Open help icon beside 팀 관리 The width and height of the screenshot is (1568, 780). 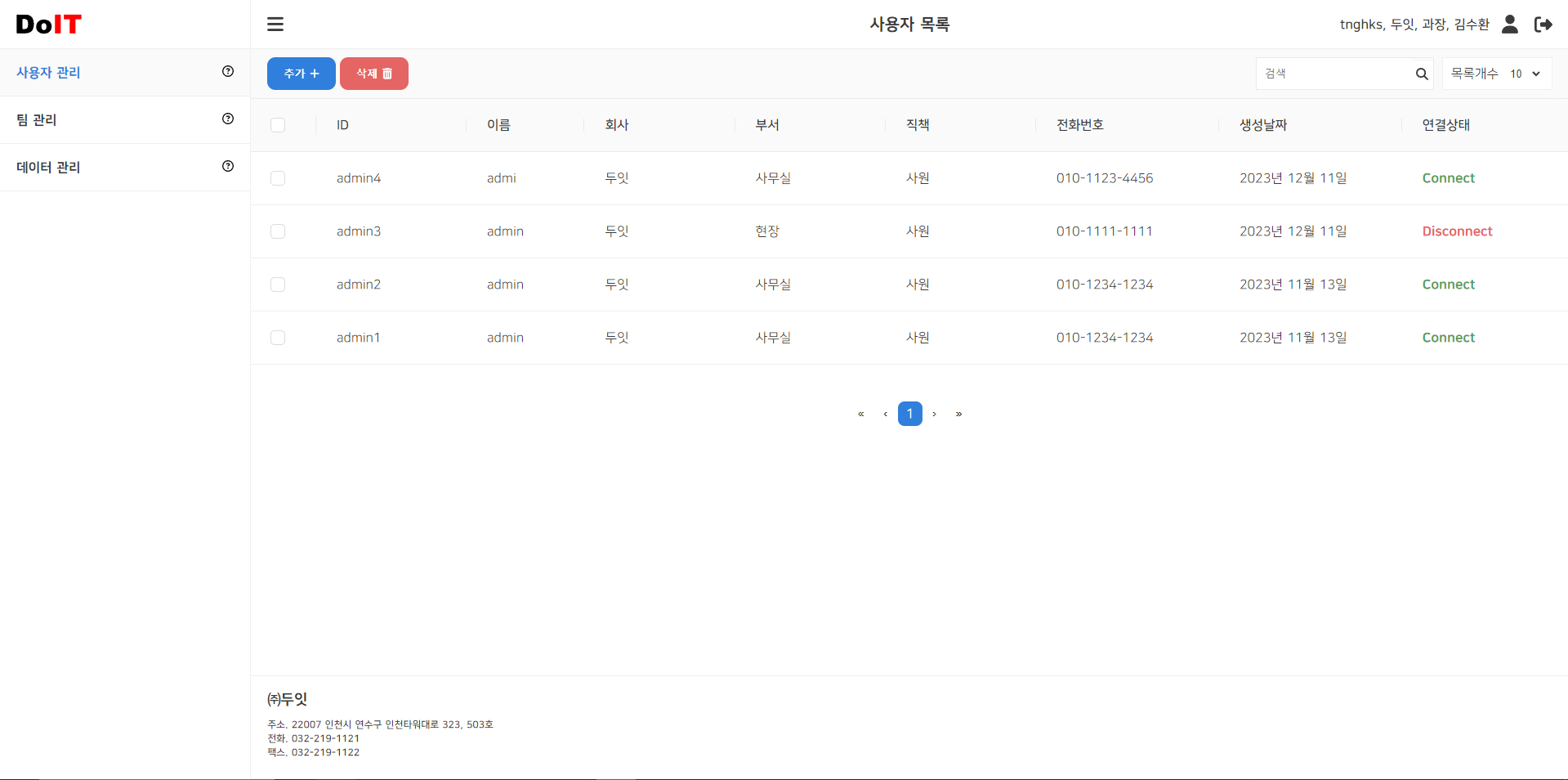click(228, 119)
